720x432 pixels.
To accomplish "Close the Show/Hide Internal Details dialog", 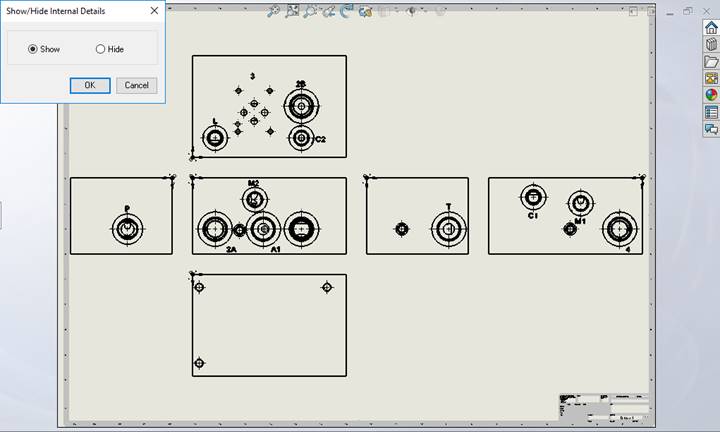I will tap(154, 11).
